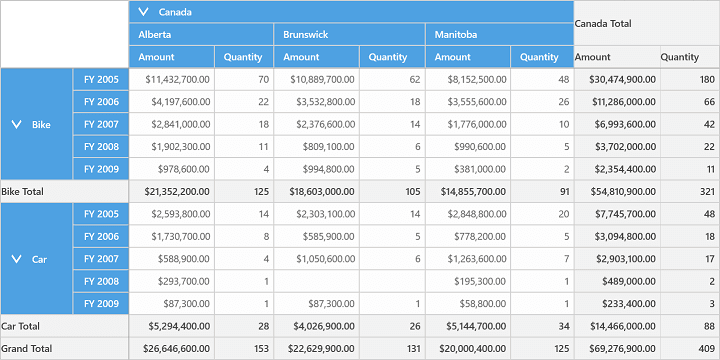
Task: Click Manitoba's Amount column header
Action: pyautogui.click(x=468, y=57)
